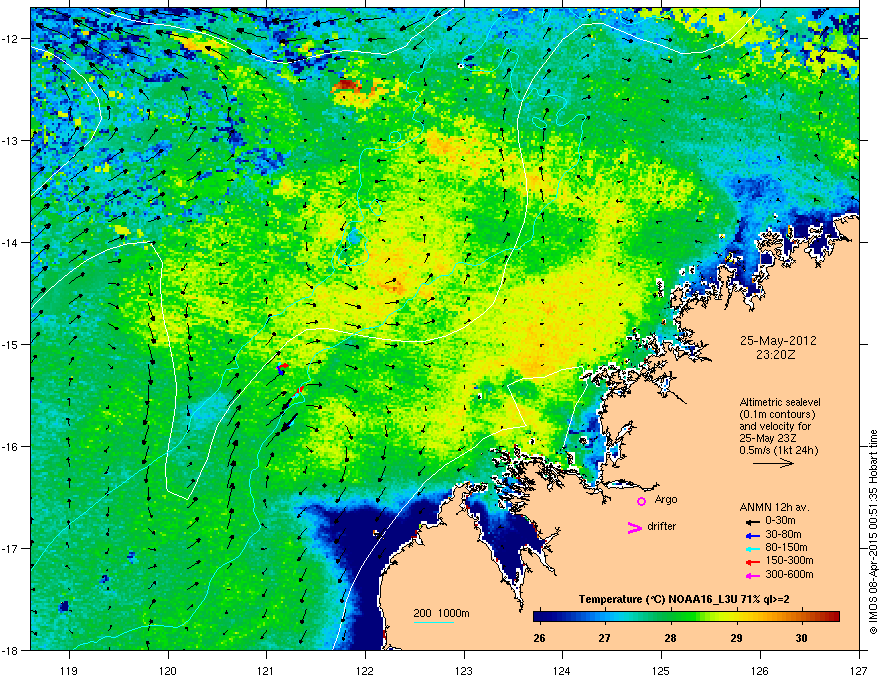Viewport: 880px width, 680px height.
Task: Click the longitude axis label 122
Action: (365, 670)
